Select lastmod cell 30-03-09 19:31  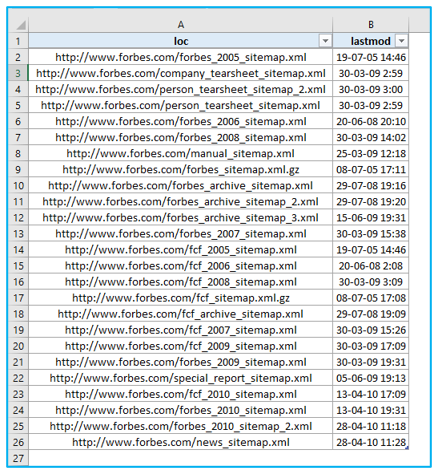tap(371, 362)
